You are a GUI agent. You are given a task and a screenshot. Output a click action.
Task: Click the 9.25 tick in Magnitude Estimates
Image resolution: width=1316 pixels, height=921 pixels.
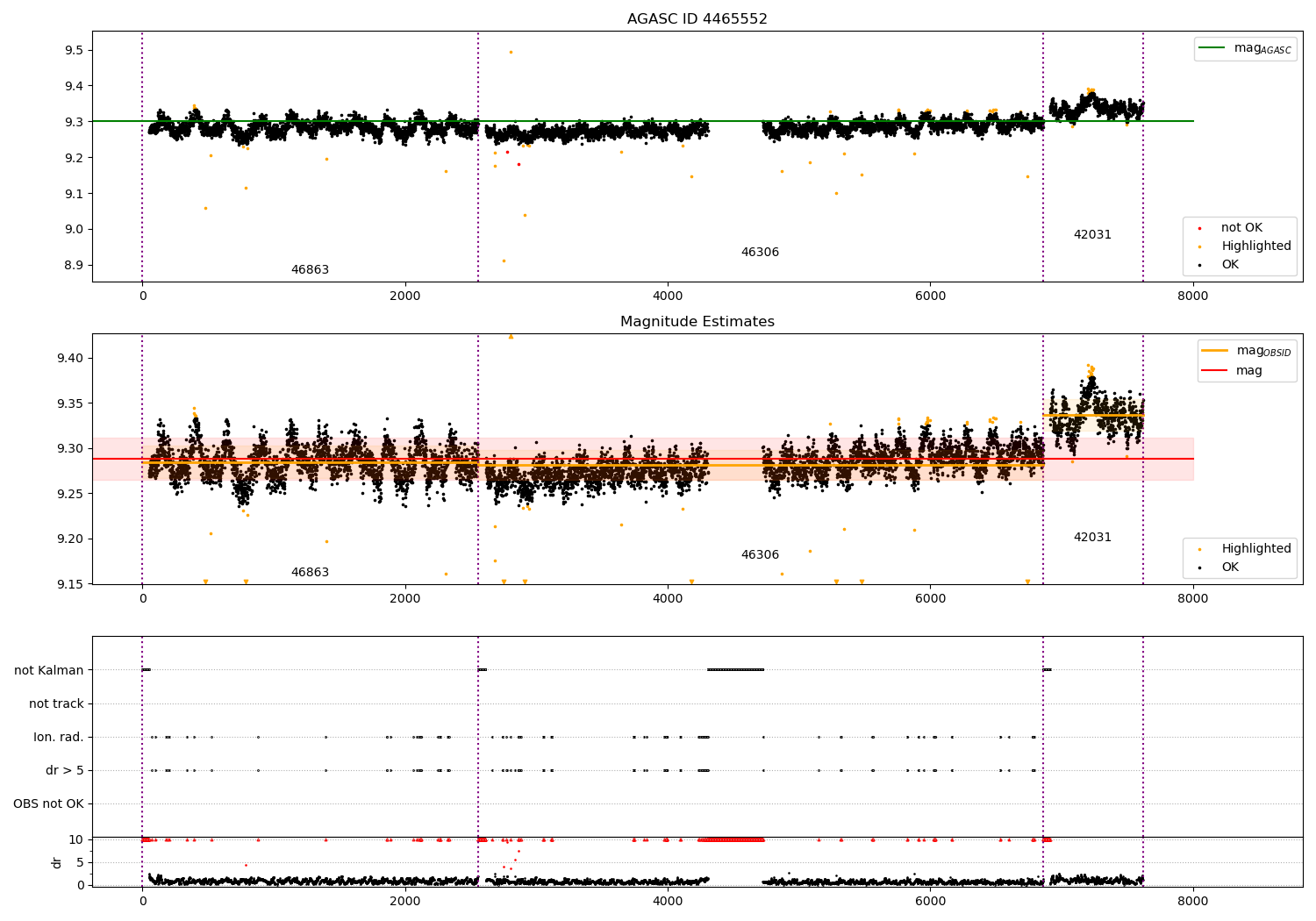pyautogui.click(x=70, y=494)
